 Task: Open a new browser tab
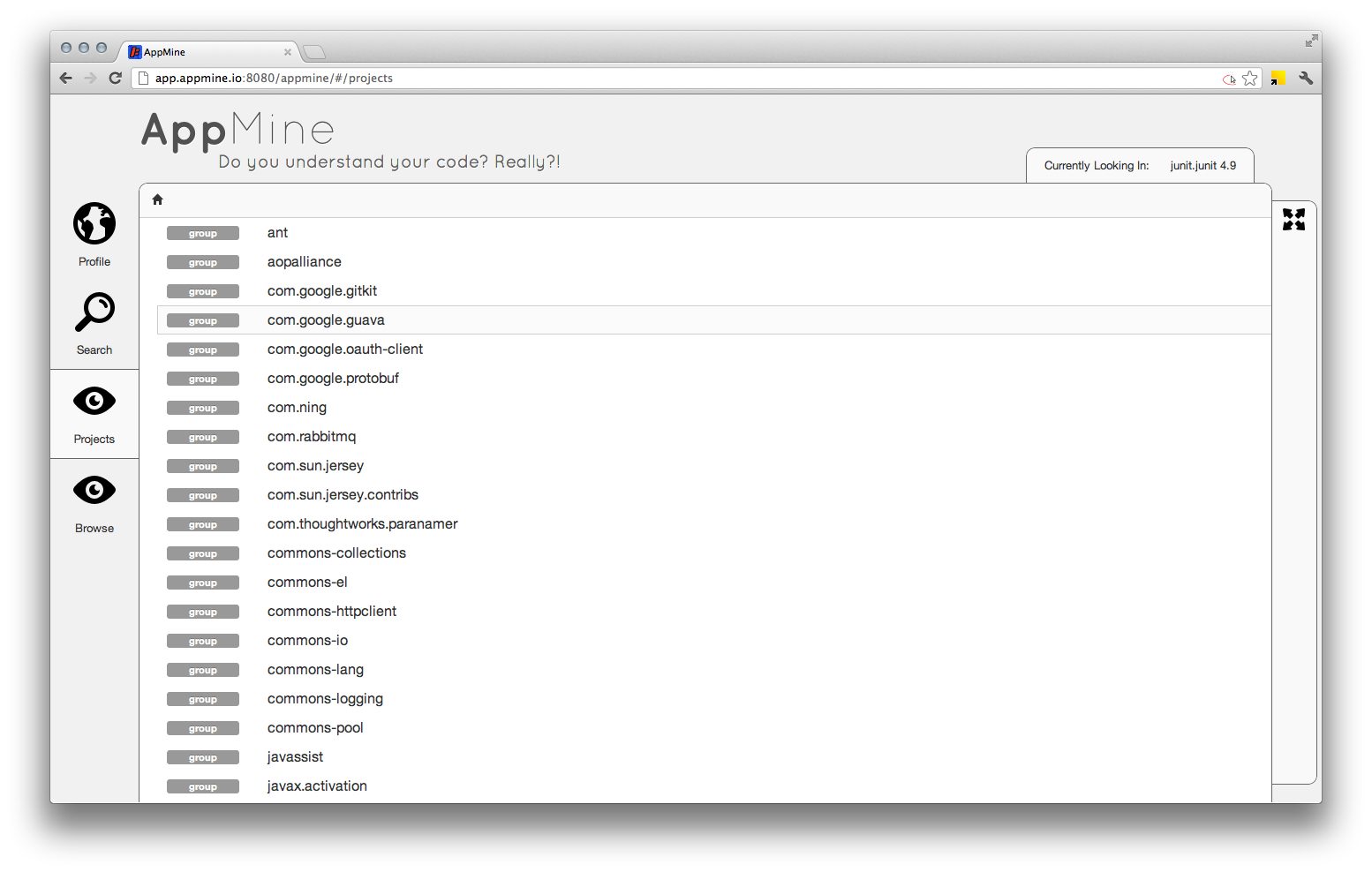click(x=314, y=52)
